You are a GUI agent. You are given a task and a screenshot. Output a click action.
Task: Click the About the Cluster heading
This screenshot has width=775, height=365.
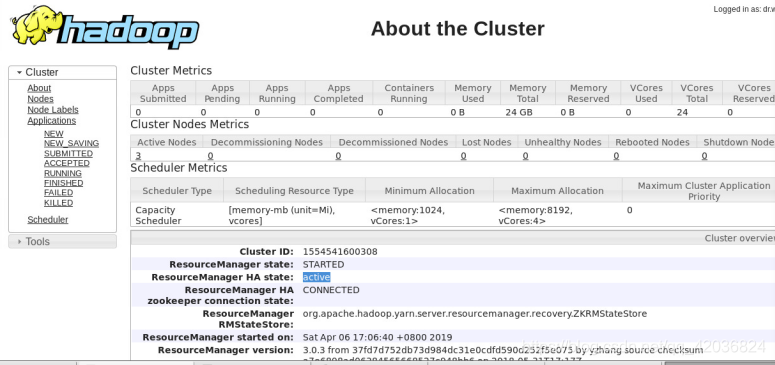pos(458,29)
